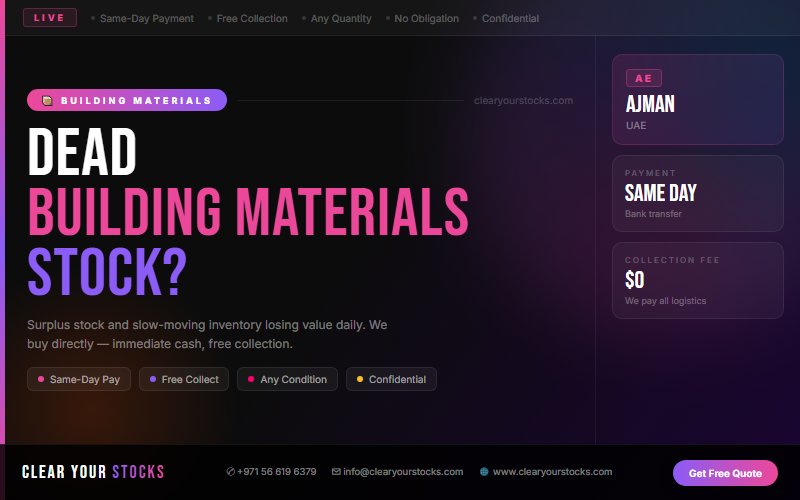The width and height of the screenshot is (800, 500).
Task: Click the Free Collect chip
Action: point(184,379)
